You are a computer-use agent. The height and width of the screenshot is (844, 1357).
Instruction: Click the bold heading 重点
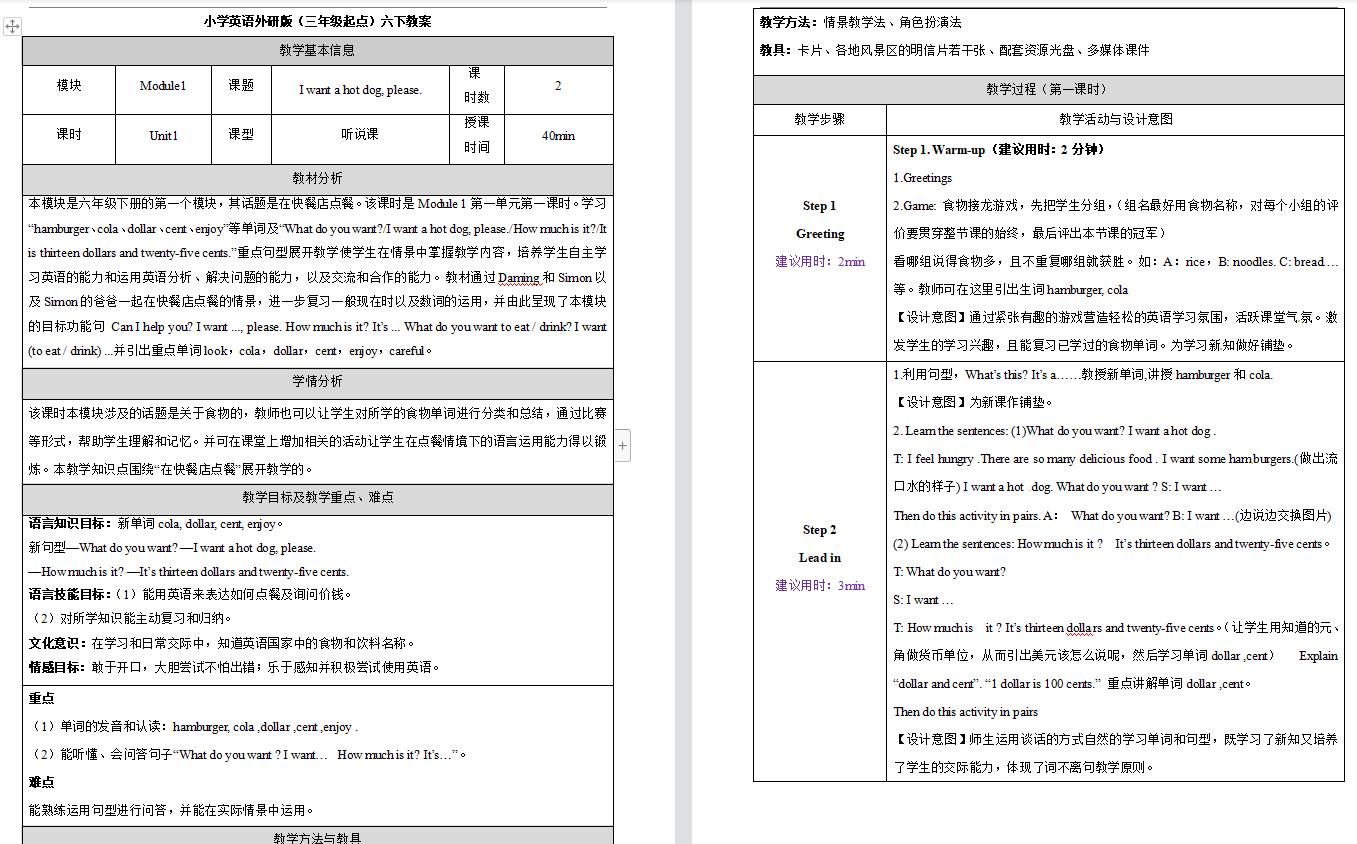coord(42,699)
